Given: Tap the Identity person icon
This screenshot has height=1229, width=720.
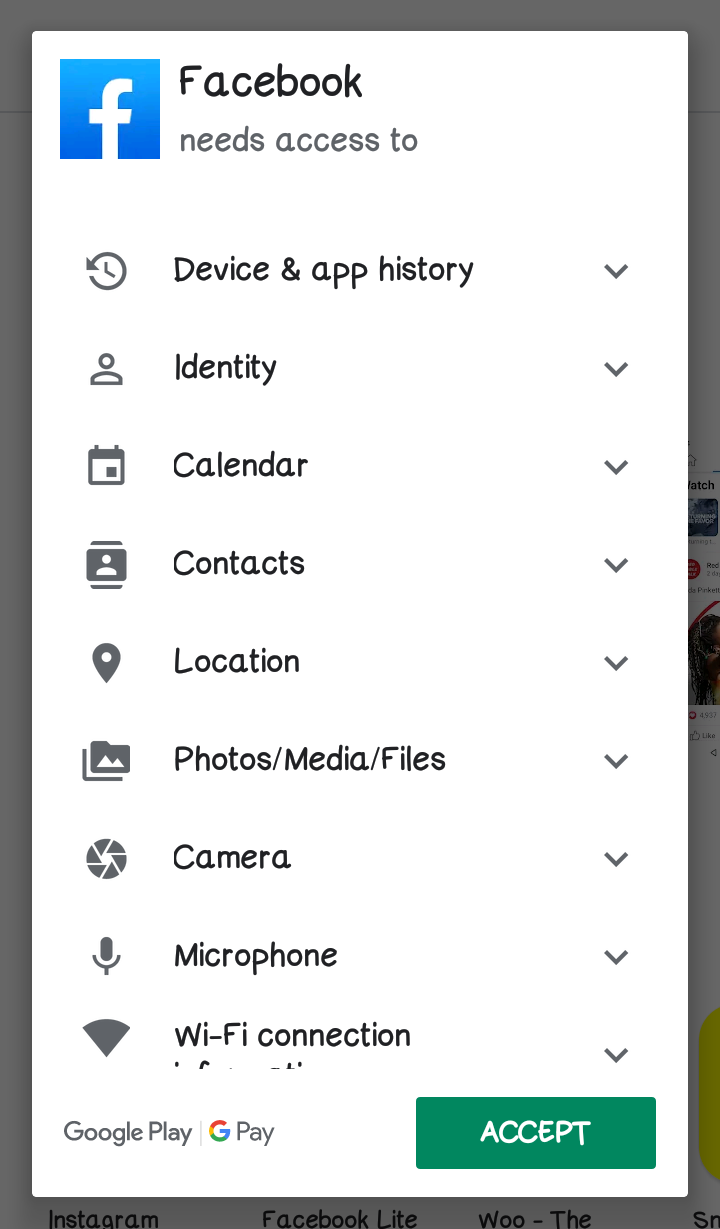Looking at the screenshot, I should coord(106,368).
